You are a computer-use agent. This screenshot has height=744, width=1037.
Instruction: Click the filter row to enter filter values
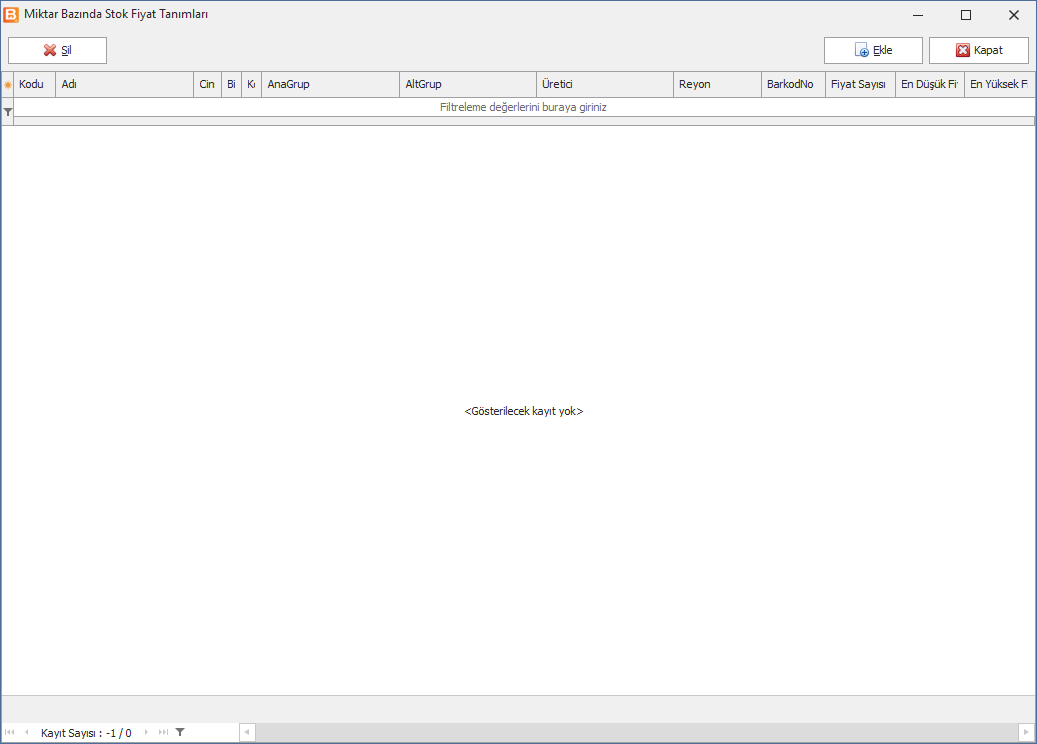pos(524,107)
